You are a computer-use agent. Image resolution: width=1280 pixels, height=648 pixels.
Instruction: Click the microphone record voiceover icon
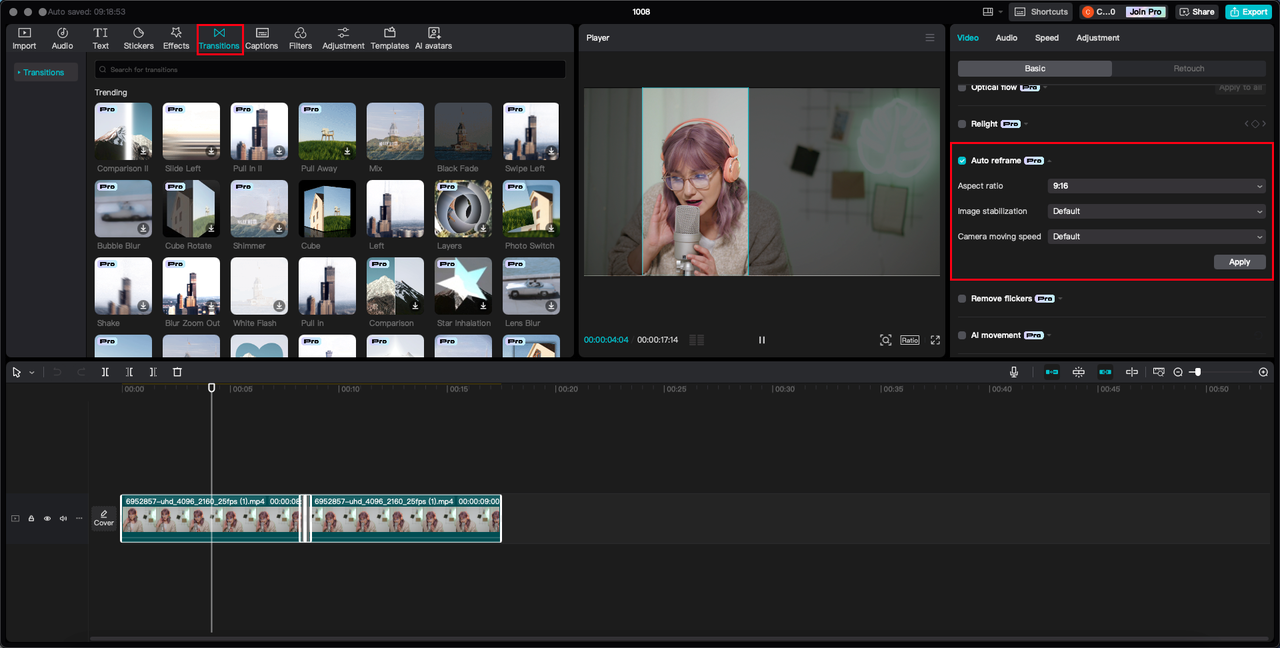(x=1013, y=372)
